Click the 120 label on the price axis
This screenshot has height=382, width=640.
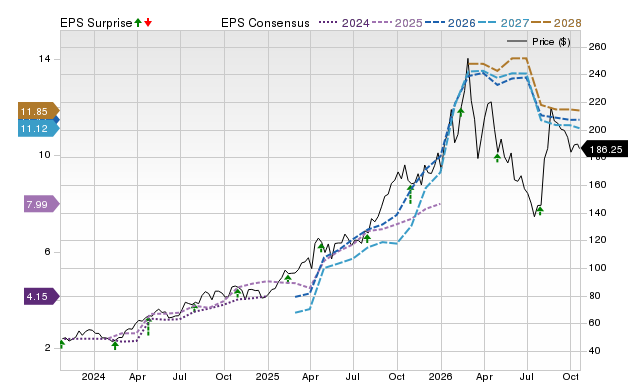pyautogui.click(x=597, y=240)
